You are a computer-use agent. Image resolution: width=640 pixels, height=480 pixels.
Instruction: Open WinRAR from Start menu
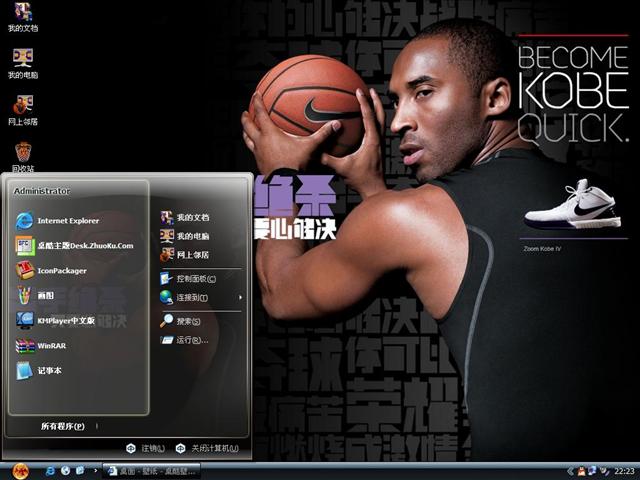coord(41,346)
